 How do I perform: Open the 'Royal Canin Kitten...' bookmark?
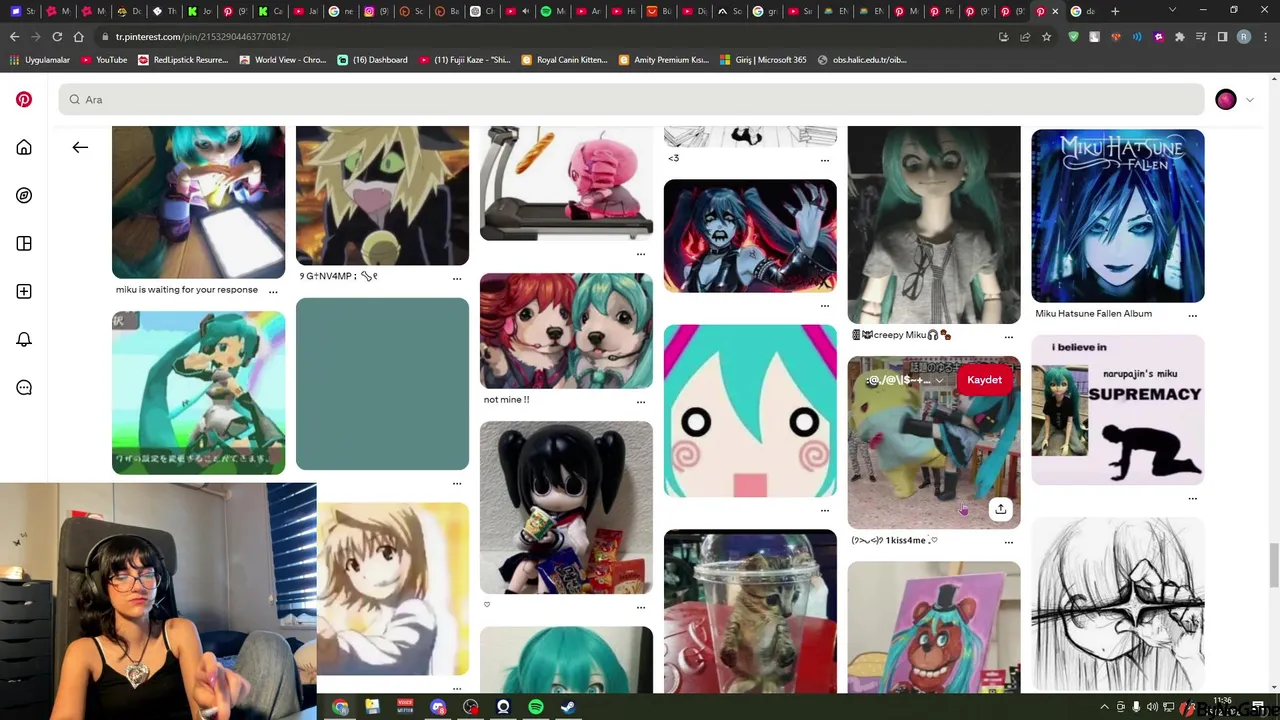(x=564, y=60)
